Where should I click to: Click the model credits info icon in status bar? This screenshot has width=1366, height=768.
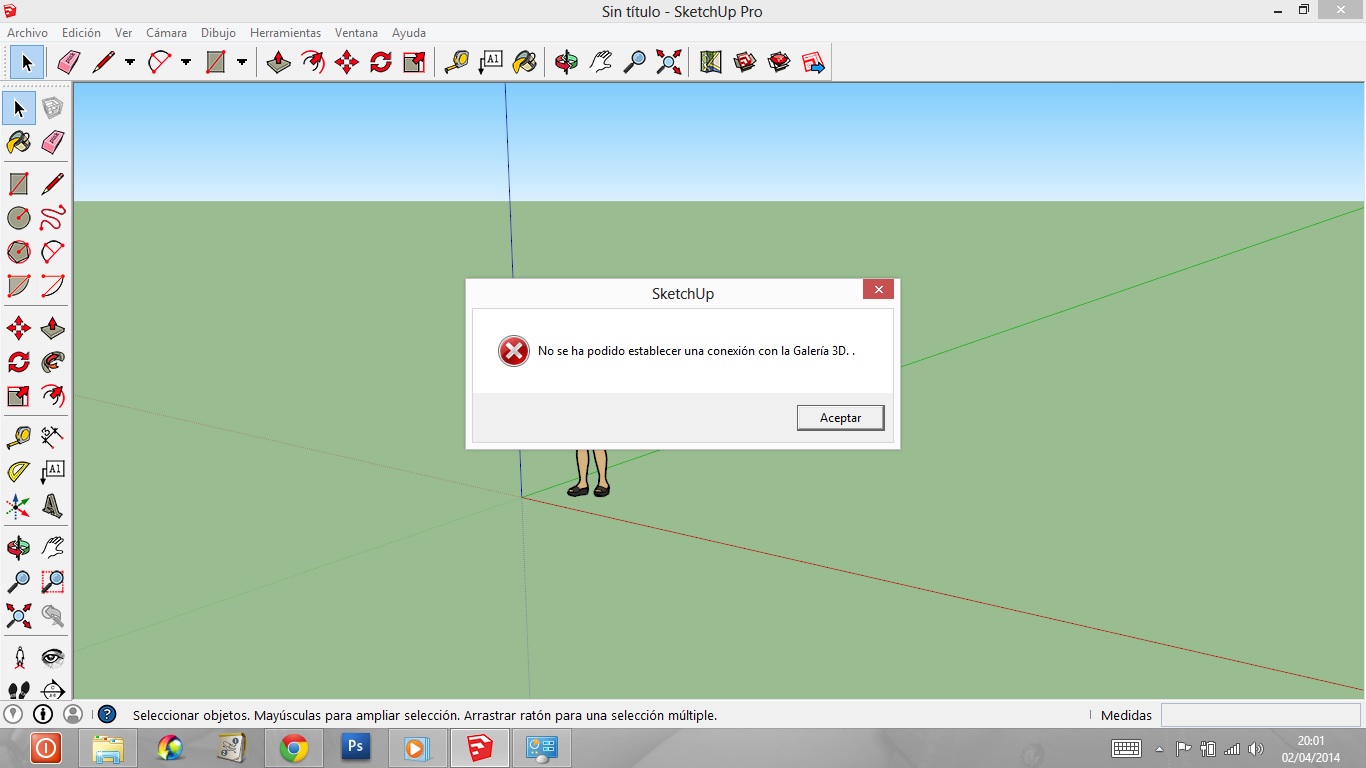(x=43, y=714)
